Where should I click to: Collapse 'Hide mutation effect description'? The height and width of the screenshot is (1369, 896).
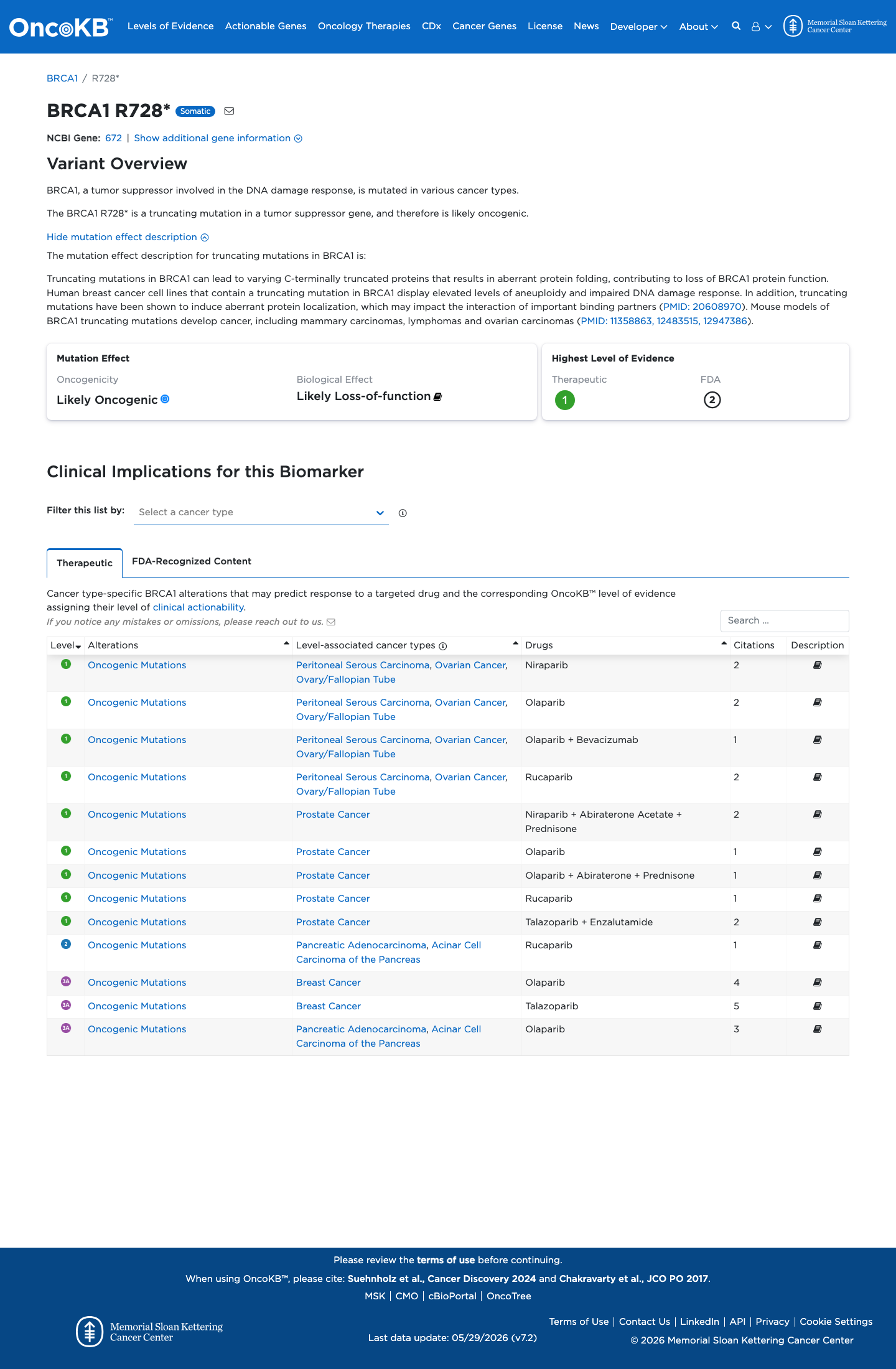click(128, 237)
